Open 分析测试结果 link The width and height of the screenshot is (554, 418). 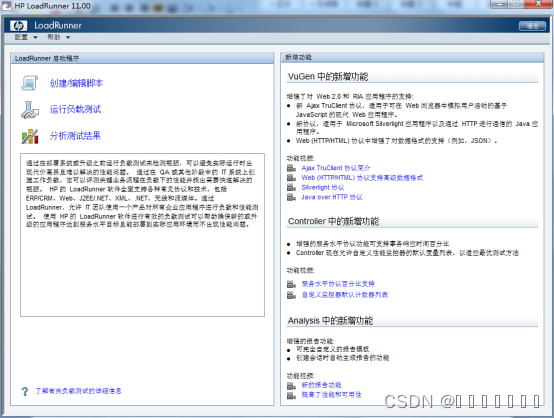[x=75, y=136]
